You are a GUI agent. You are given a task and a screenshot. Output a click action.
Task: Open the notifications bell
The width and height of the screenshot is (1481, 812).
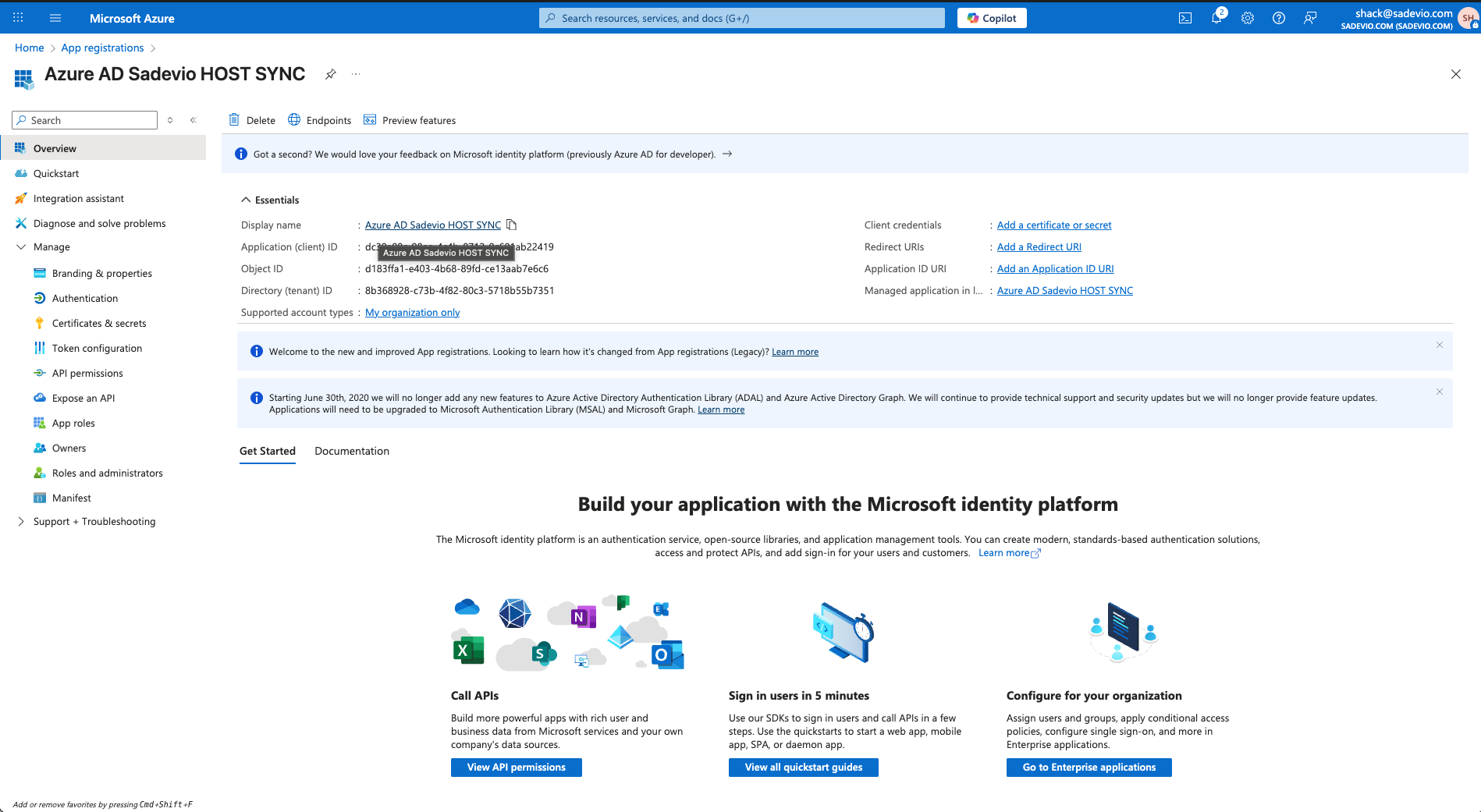coord(1216,18)
